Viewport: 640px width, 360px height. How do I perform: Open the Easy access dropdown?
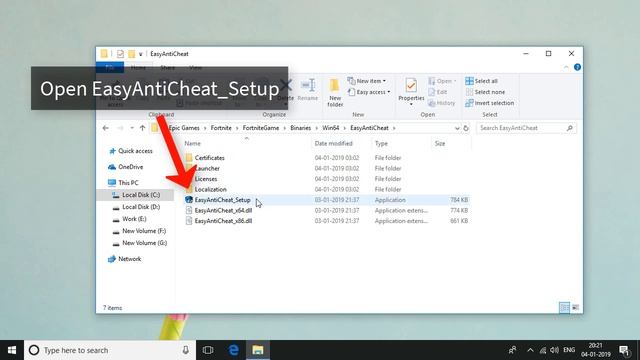pyautogui.click(x=369, y=92)
